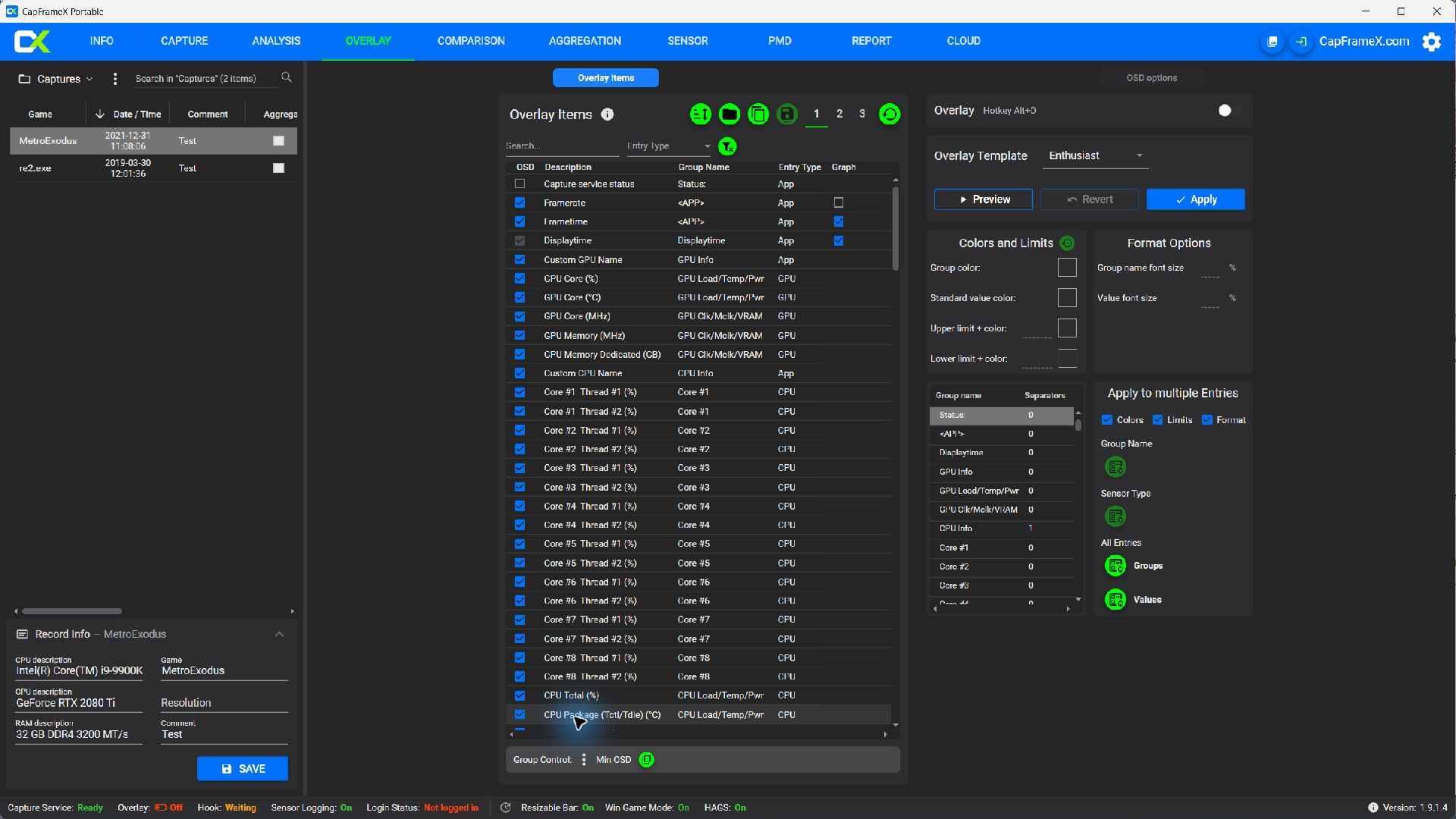Click the Min OSD green icon

click(x=646, y=760)
